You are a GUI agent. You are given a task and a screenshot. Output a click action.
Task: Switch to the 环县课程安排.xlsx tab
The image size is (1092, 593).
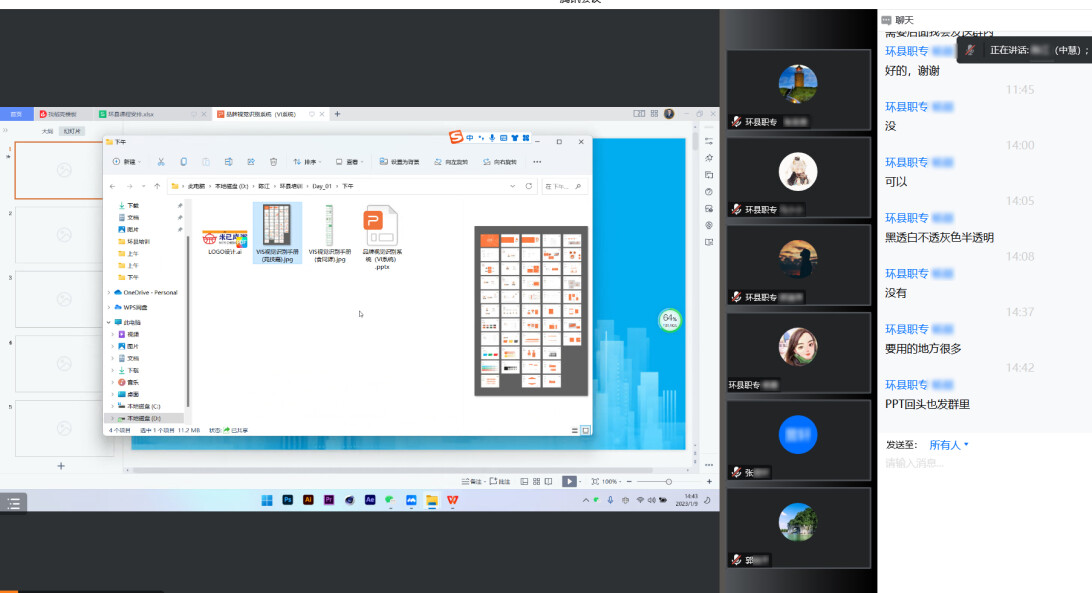(131, 115)
